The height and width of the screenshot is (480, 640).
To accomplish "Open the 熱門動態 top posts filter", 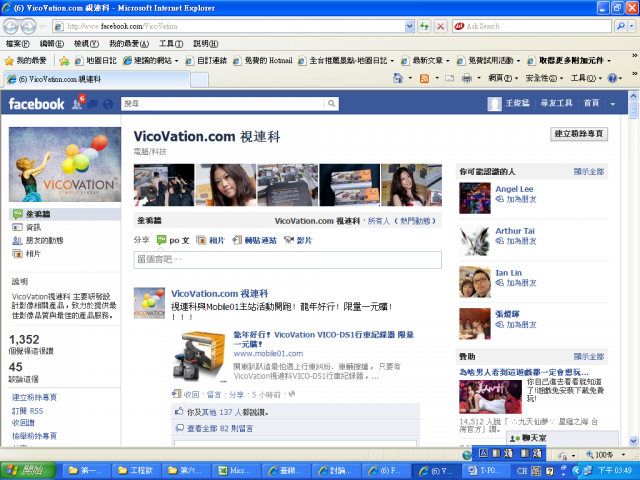I will click(415, 221).
